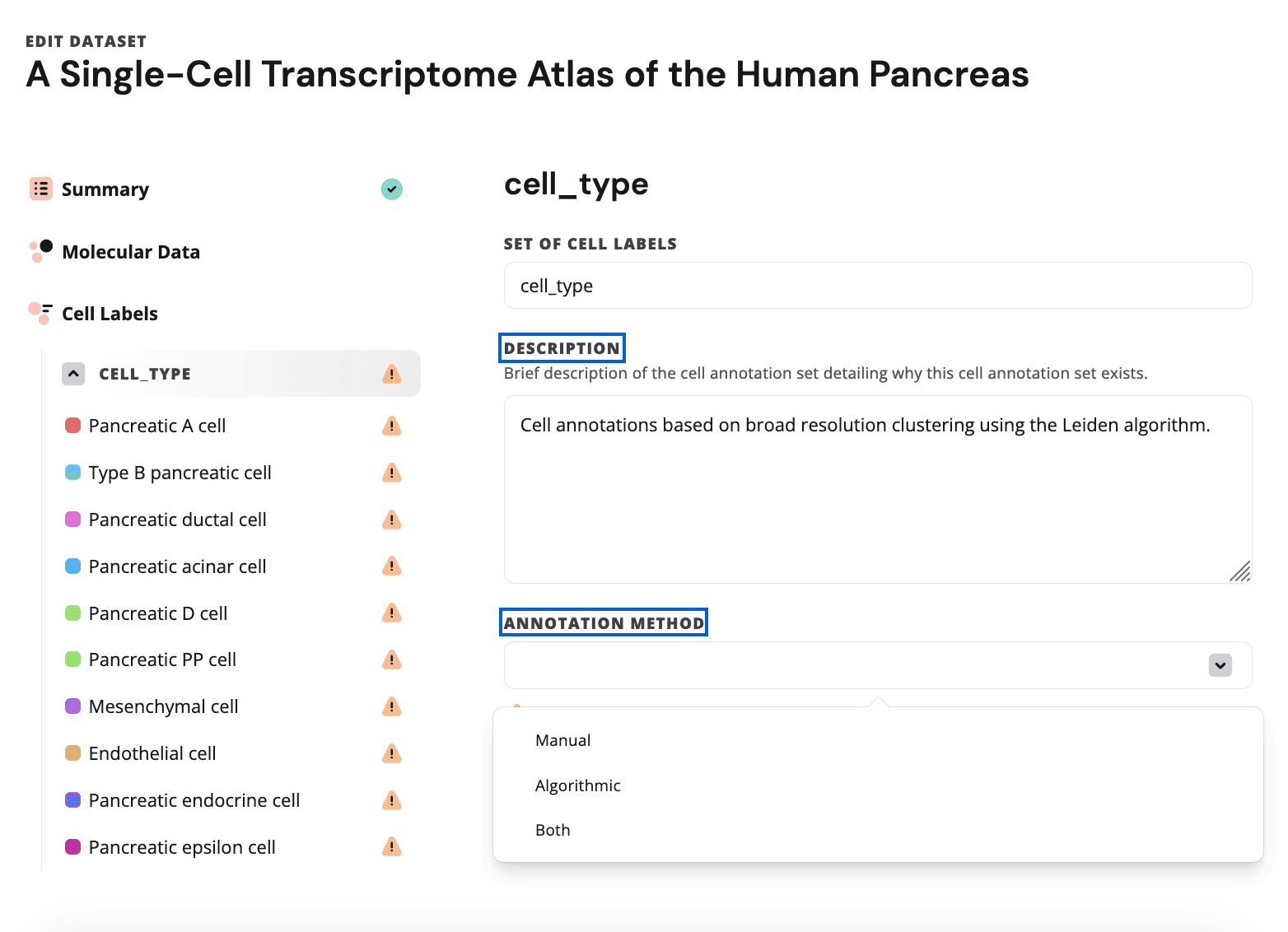Select Algorithmic as the annotation method
Image resolution: width=1288 pixels, height=932 pixels.
point(577,785)
